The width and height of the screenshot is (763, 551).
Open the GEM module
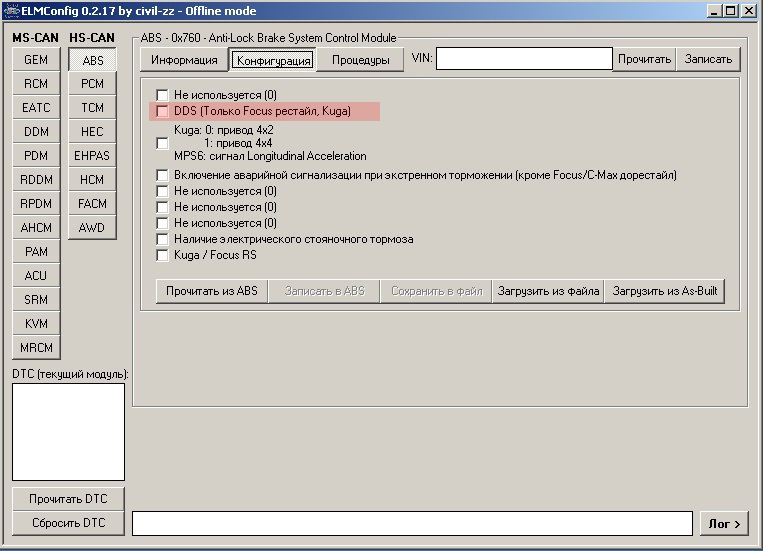[36, 60]
